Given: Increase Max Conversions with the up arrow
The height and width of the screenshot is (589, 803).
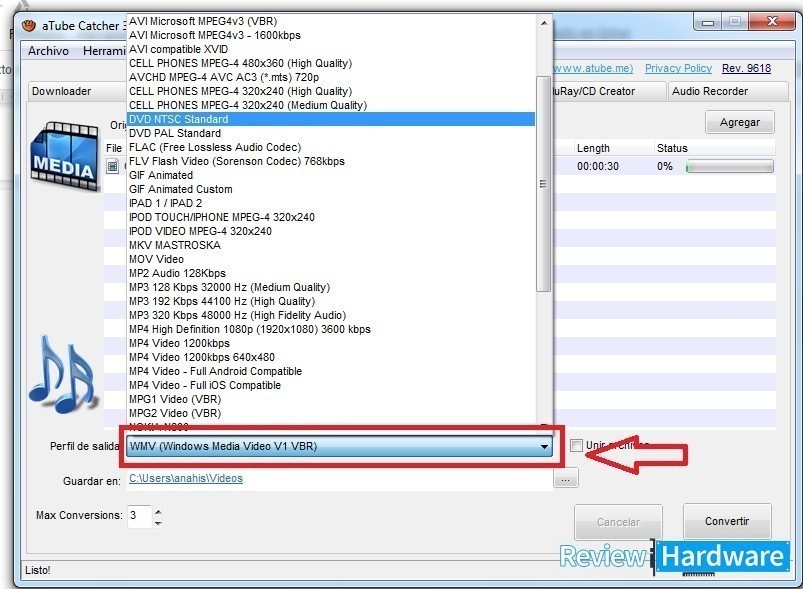Looking at the screenshot, I should (x=158, y=512).
